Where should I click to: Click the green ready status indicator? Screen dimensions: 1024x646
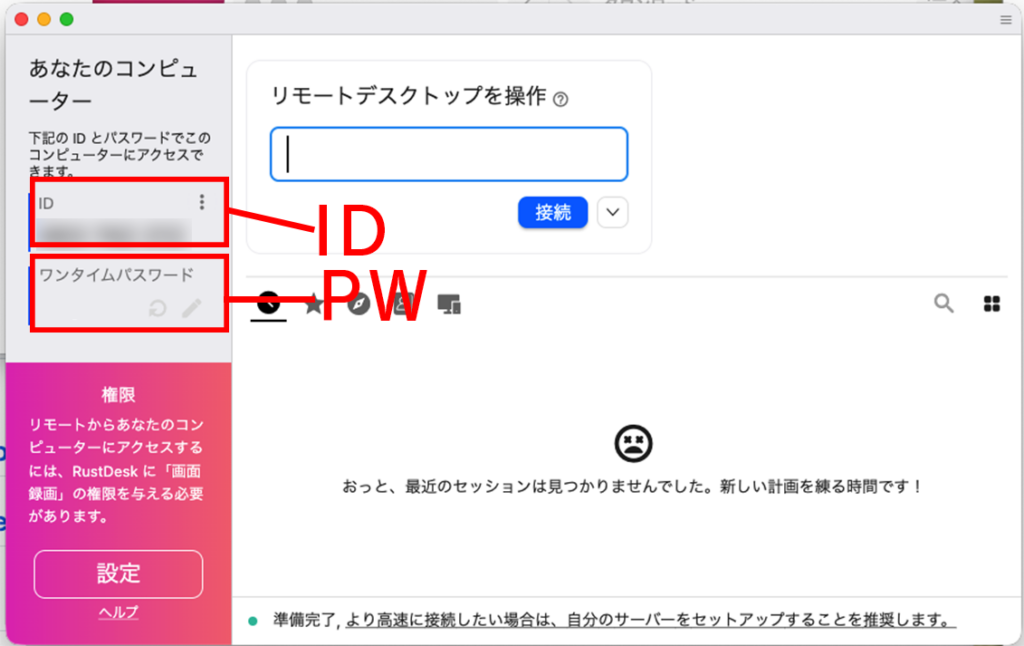point(253,620)
